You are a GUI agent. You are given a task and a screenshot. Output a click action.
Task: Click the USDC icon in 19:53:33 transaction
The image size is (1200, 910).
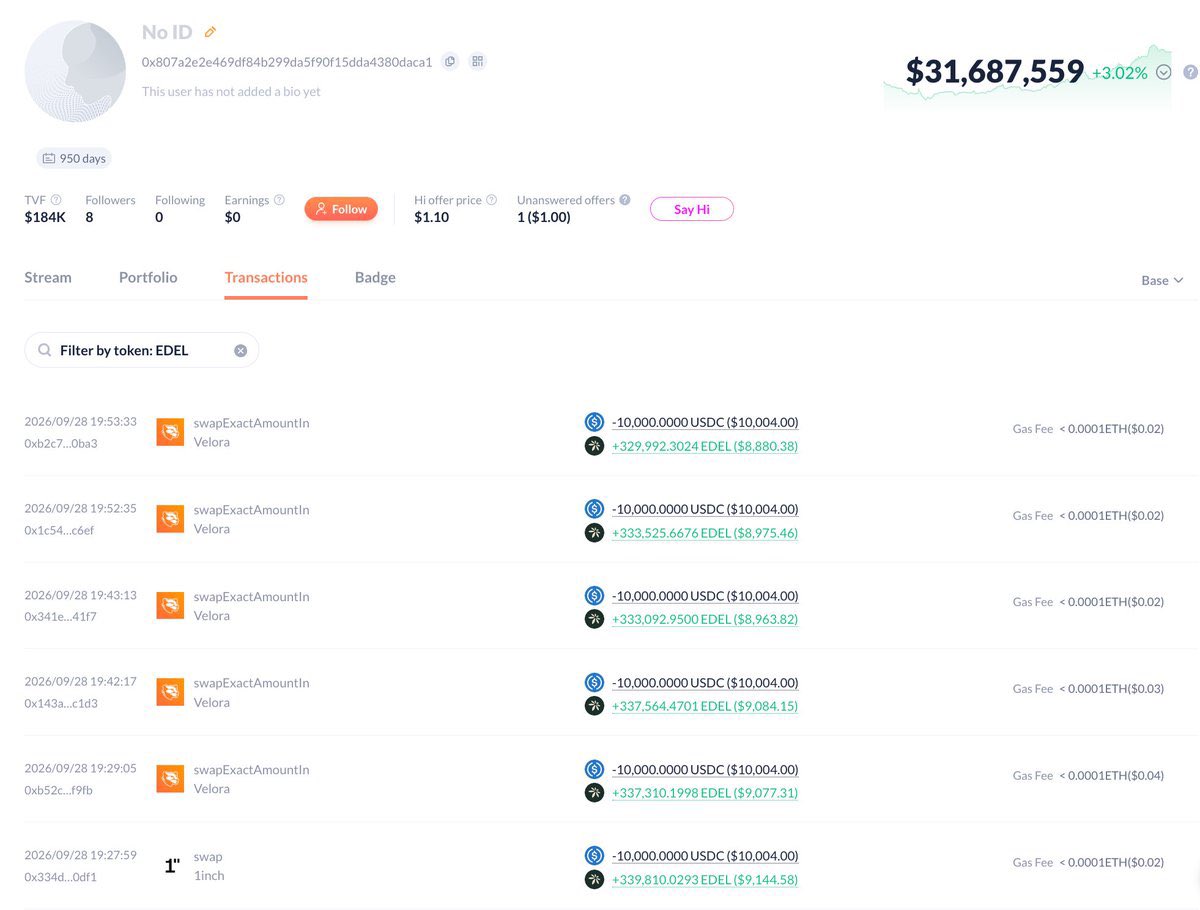point(594,422)
